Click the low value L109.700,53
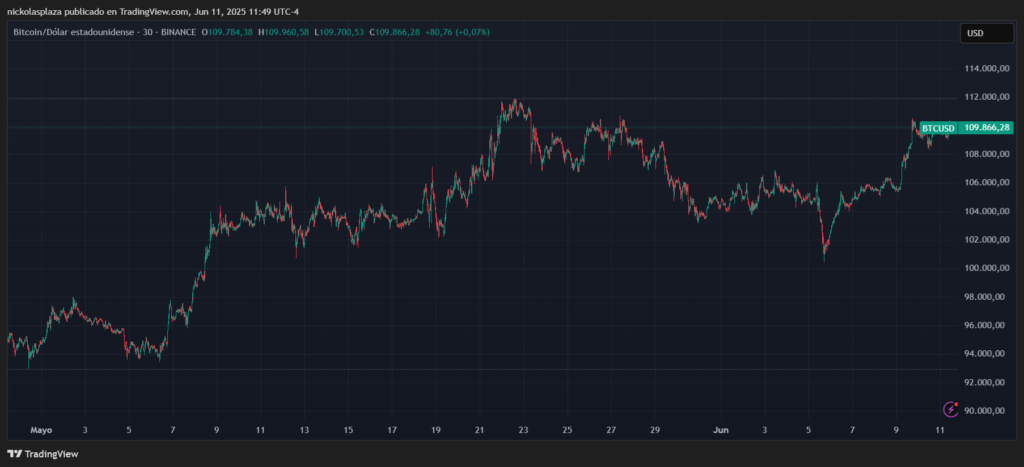The image size is (1024, 467). click(x=338, y=32)
